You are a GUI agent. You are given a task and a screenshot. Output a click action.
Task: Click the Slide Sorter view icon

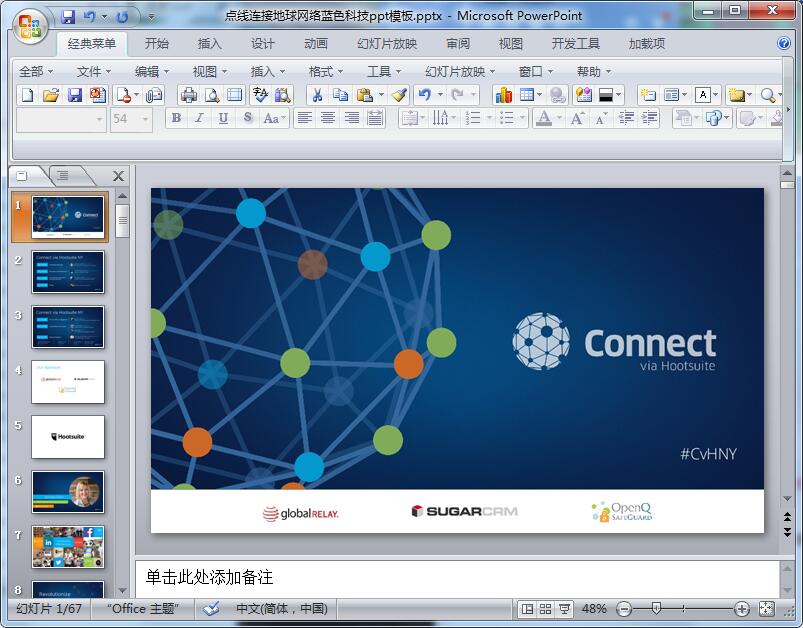pos(545,609)
